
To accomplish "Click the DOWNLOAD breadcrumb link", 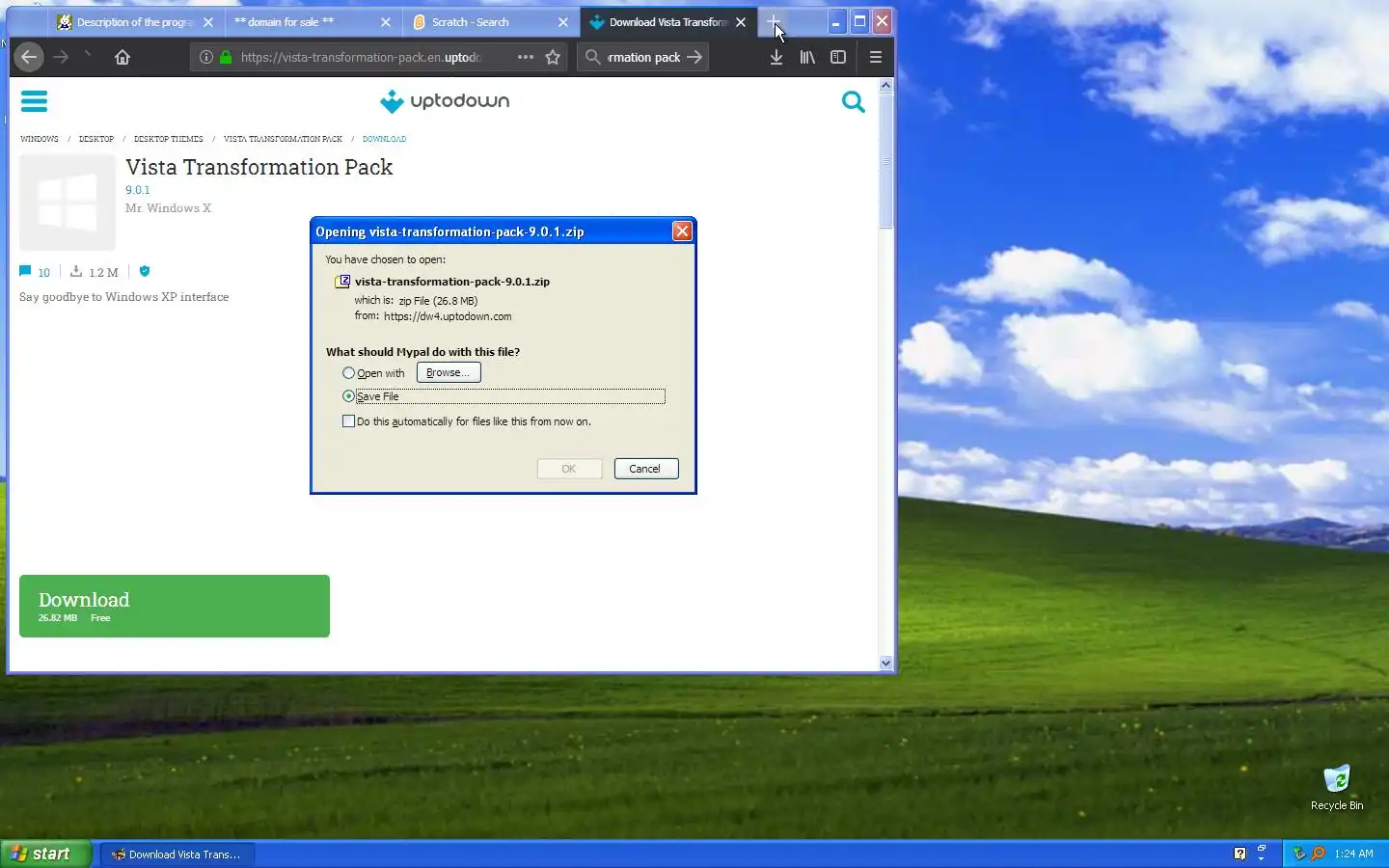I will pos(384,139).
